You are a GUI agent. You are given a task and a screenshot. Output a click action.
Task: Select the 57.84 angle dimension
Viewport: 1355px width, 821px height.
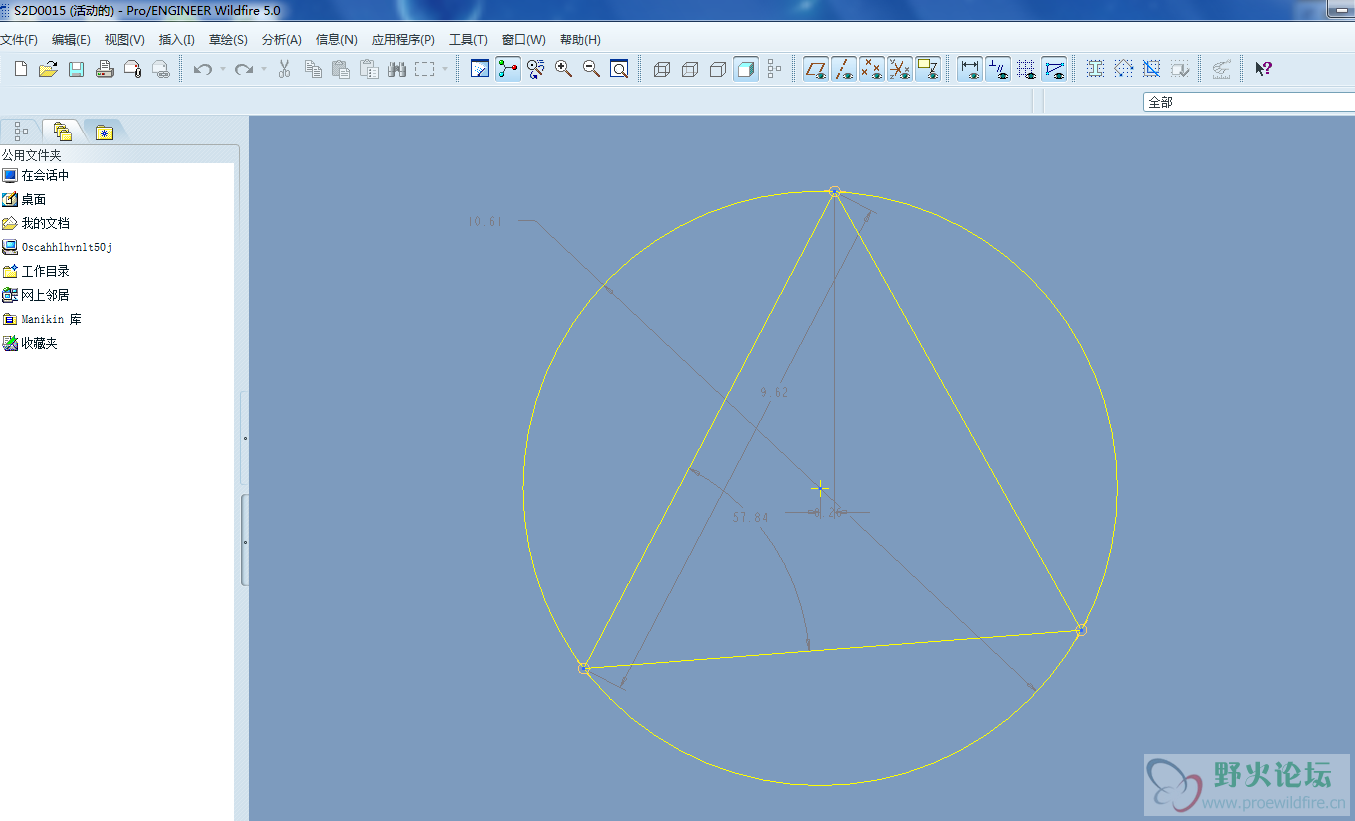751,518
